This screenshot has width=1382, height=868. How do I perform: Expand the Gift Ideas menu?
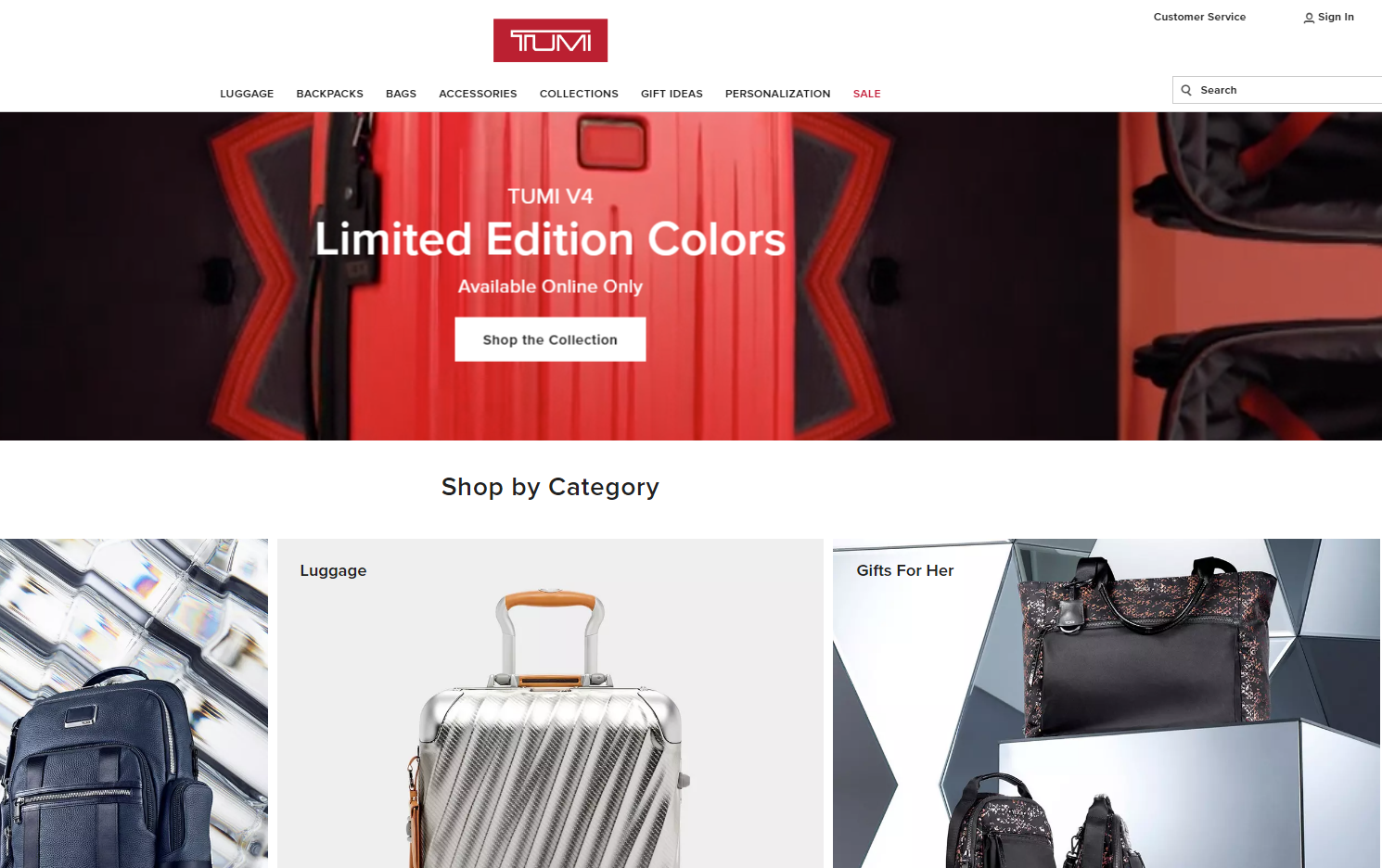672,94
